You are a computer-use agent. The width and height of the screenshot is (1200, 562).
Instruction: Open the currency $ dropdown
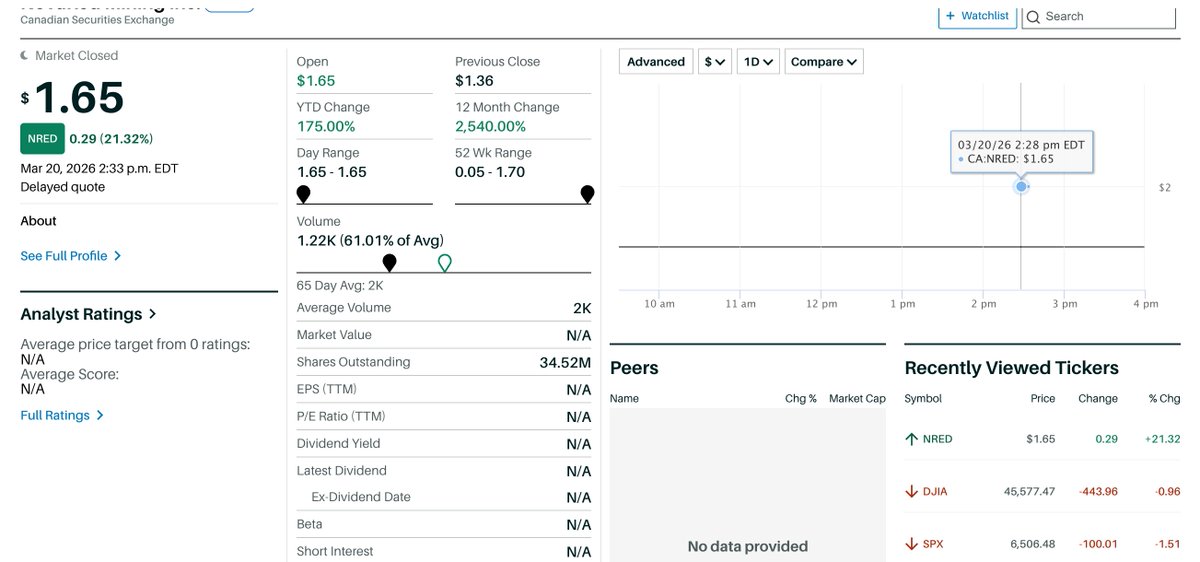coord(715,62)
